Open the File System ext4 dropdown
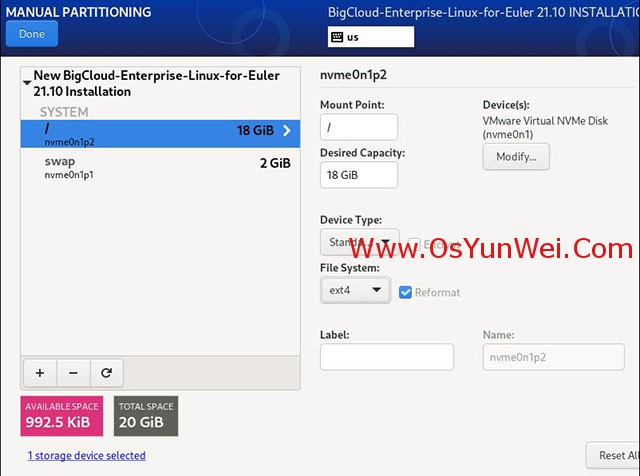Viewport: 640px width, 476px height. (x=355, y=290)
